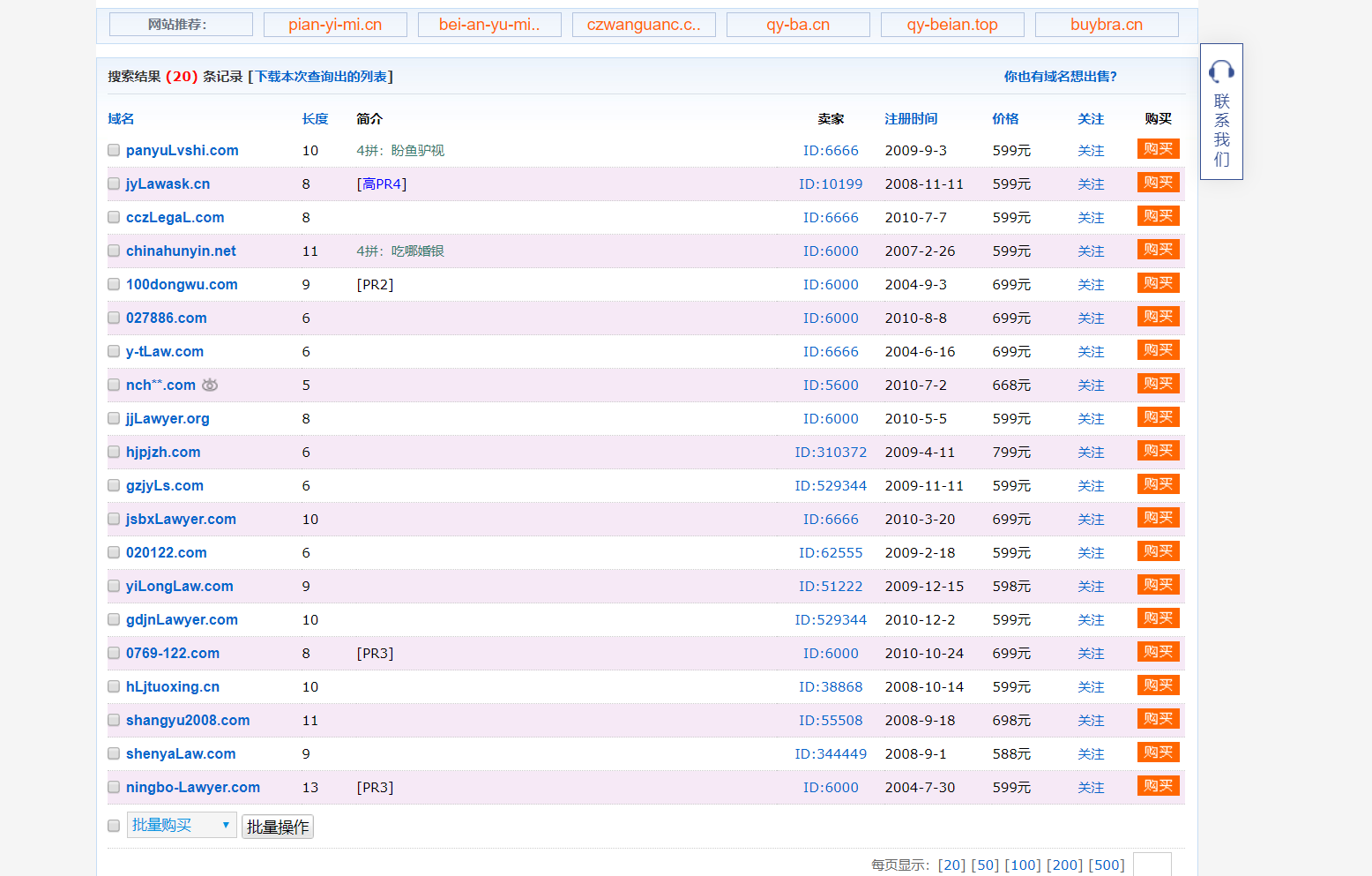Follow the 你也有域名想出售? link
Viewport: 1372px width, 876px height.
(1060, 77)
